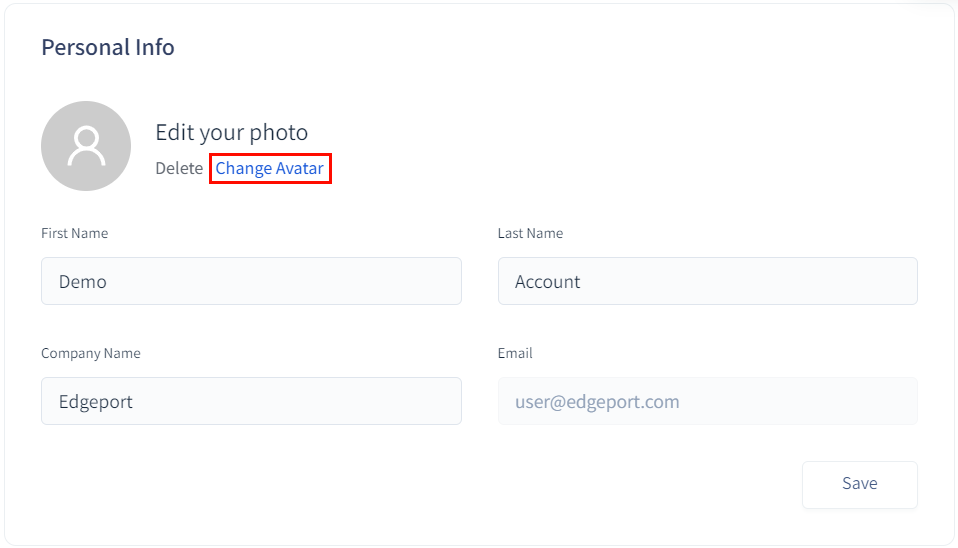This screenshot has width=958, height=548.
Task: Click the Email label
Action: (515, 353)
